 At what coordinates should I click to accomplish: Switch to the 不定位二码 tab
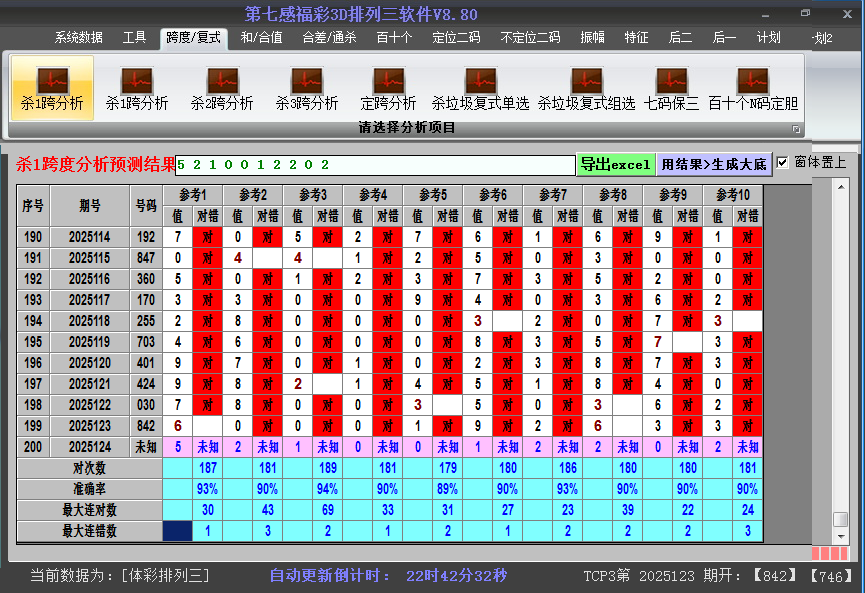pos(530,38)
